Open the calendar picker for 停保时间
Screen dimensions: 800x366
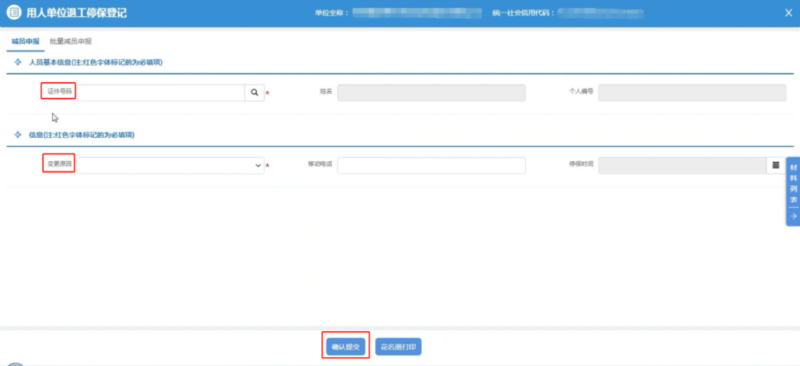pyautogui.click(x=776, y=165)
